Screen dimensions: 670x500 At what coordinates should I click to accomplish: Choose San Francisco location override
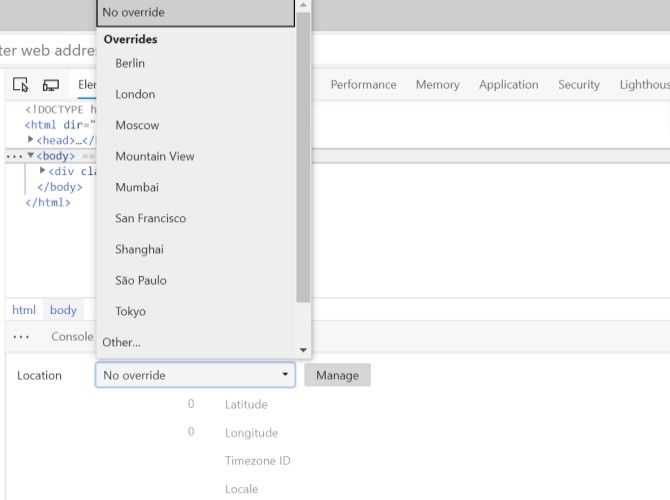coord(150,218)
